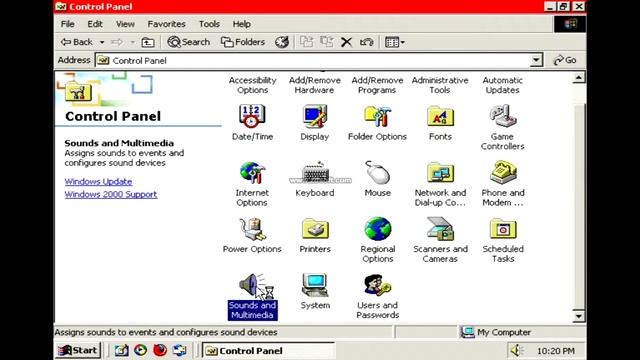Open the Printers folder icon
Viewport: 640px width, 360px height.
(315, 229)
